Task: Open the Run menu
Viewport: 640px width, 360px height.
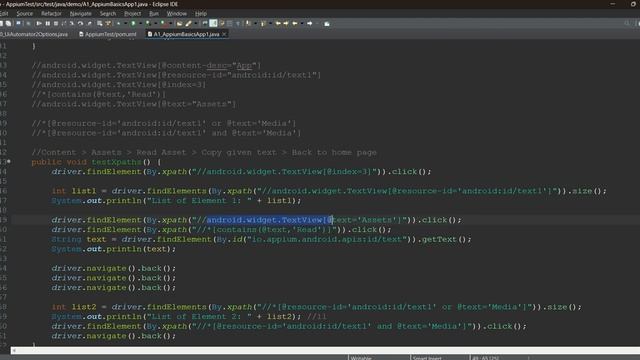Action: pos(154,13)
